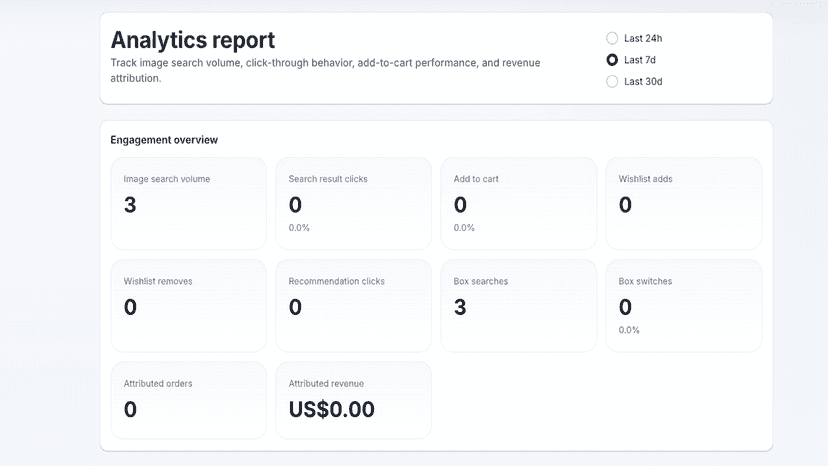Screen dimensions: 828x466
Task: Click the US$0.00 revenue value
Action: pos(332,409)
